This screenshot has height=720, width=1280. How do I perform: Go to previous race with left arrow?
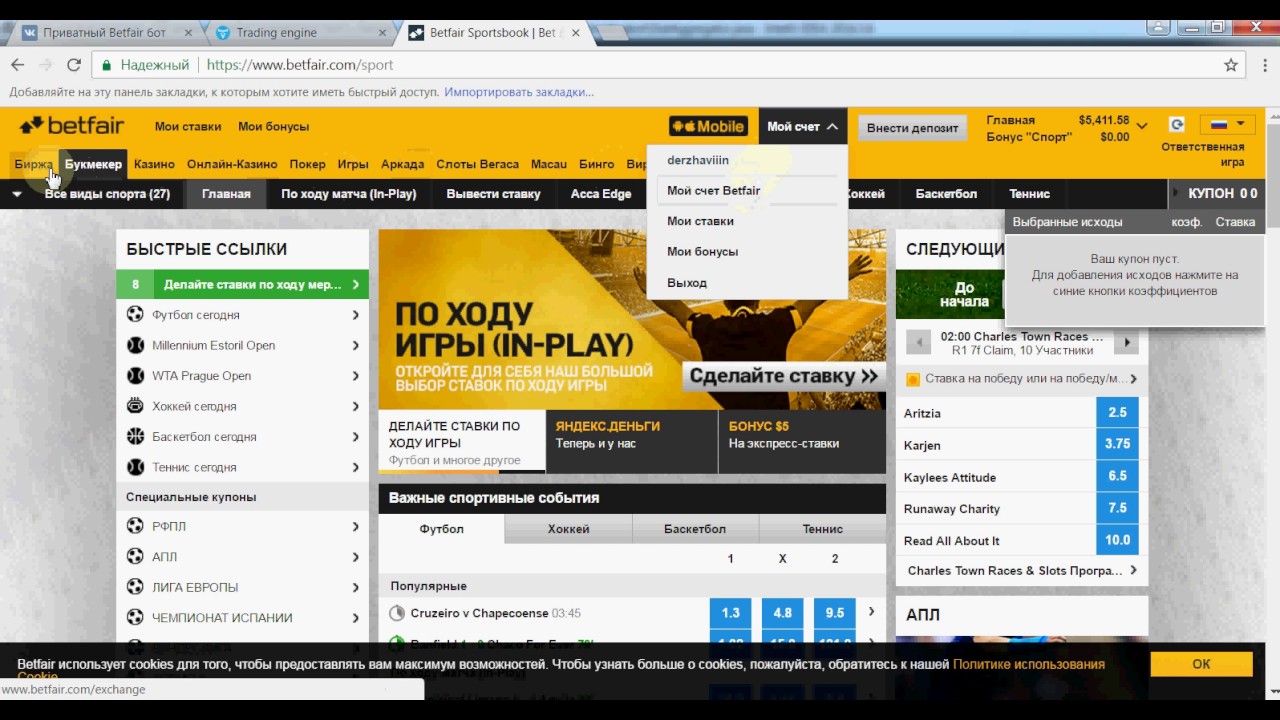pos(918,343)
